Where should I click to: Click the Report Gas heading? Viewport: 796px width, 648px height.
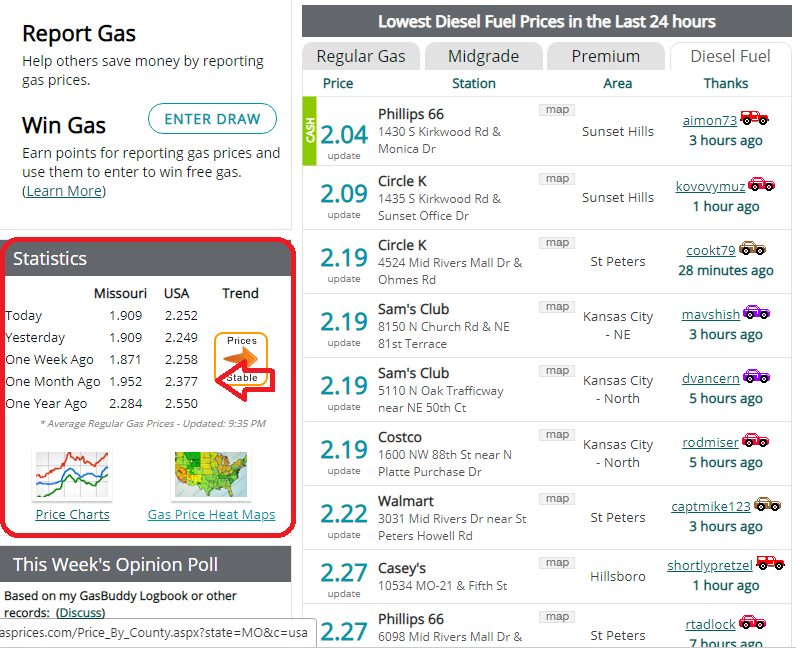coord(79,34)
